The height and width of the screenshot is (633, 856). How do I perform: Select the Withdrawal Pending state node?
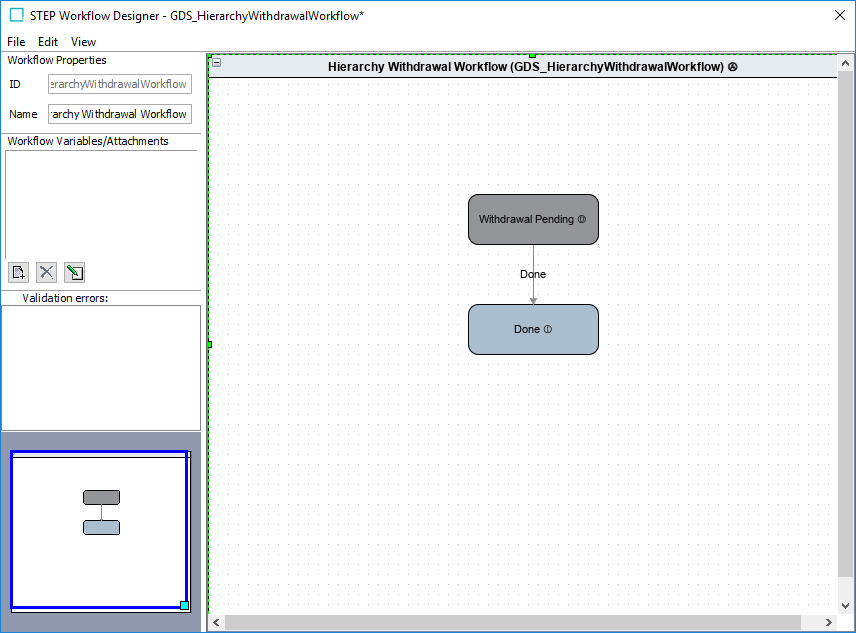pos(520,219)
